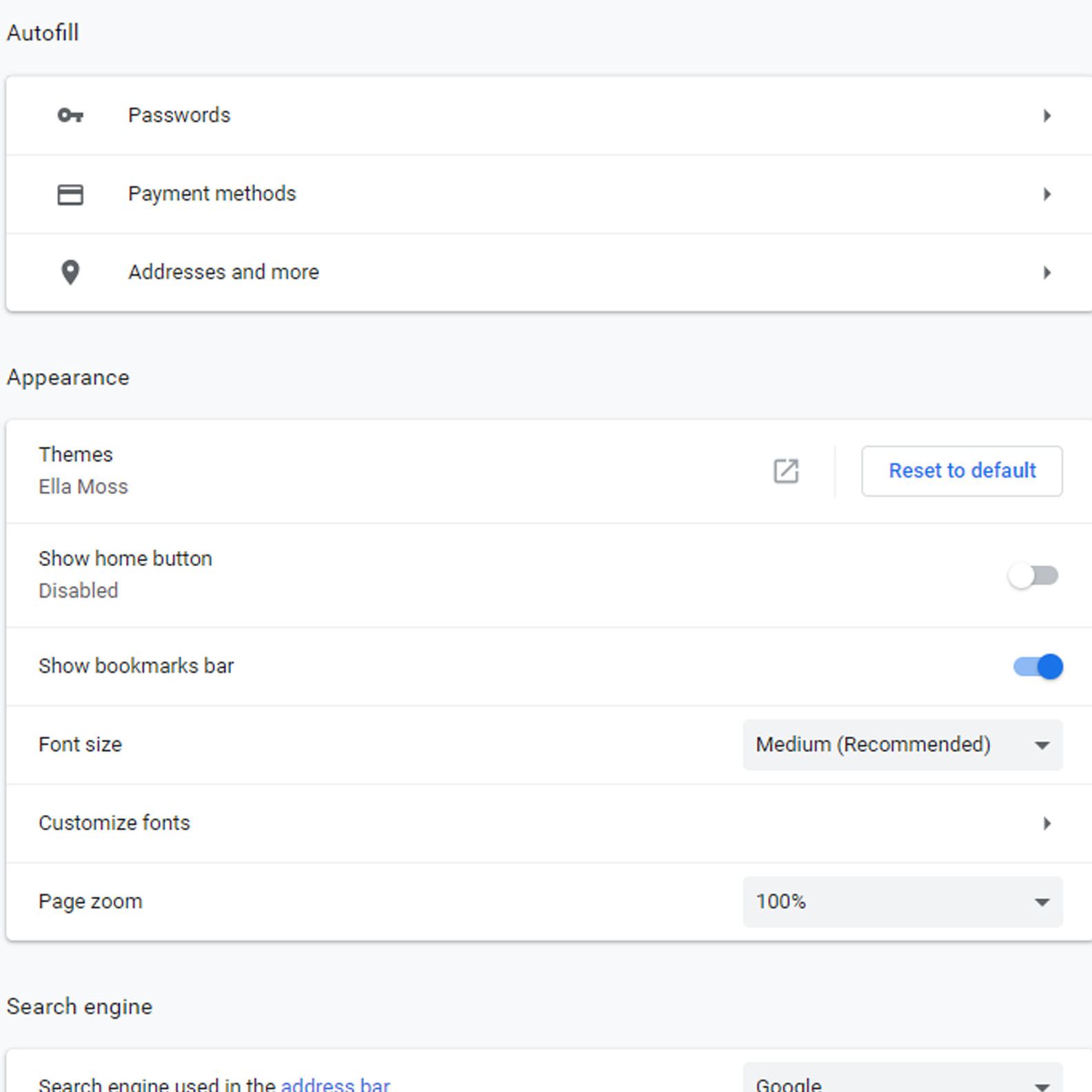Expand the Passwords row arrow
The image size is (1092, 1092).
coord(1047,116)
